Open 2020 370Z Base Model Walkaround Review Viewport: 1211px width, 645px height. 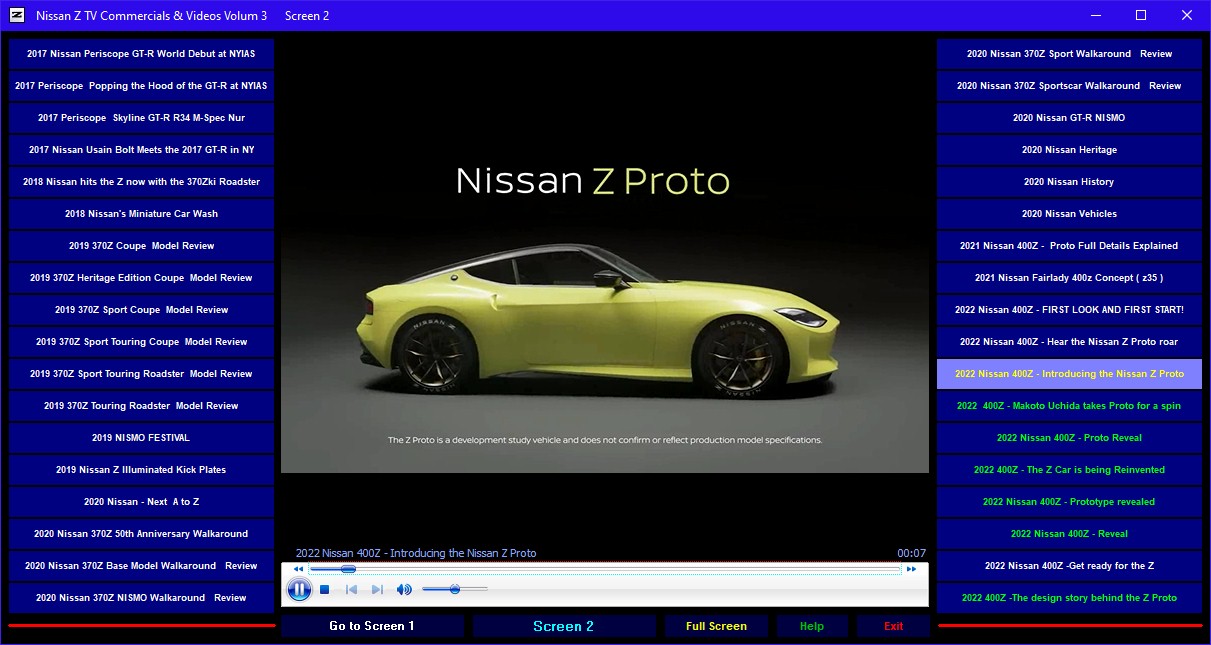pyautogui.click(x=141, y=566)
